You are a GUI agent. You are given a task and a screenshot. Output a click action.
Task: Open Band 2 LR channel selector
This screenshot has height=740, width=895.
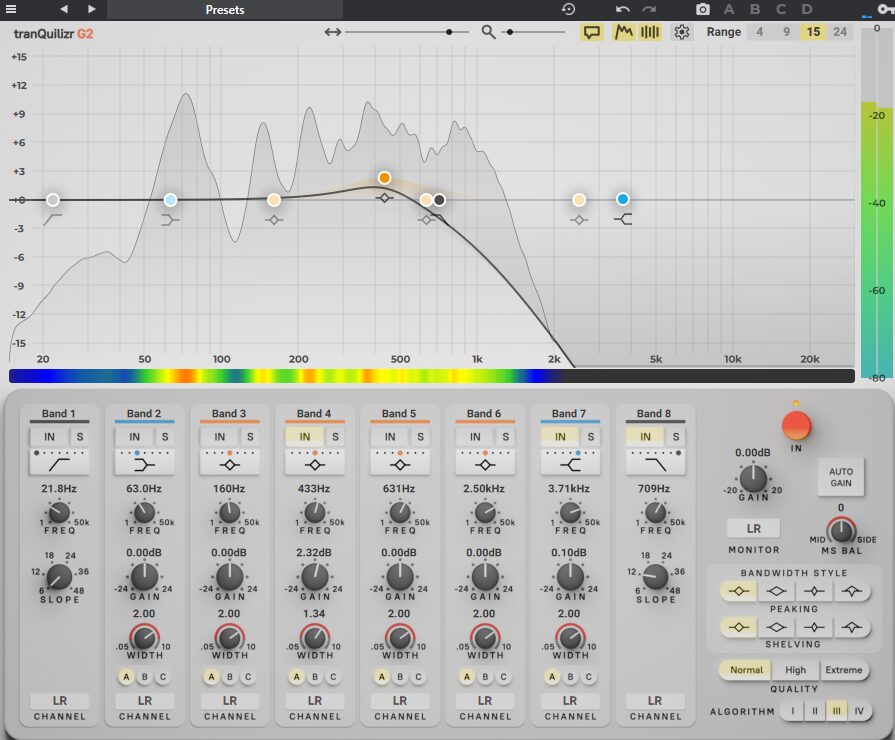point(144,701)
